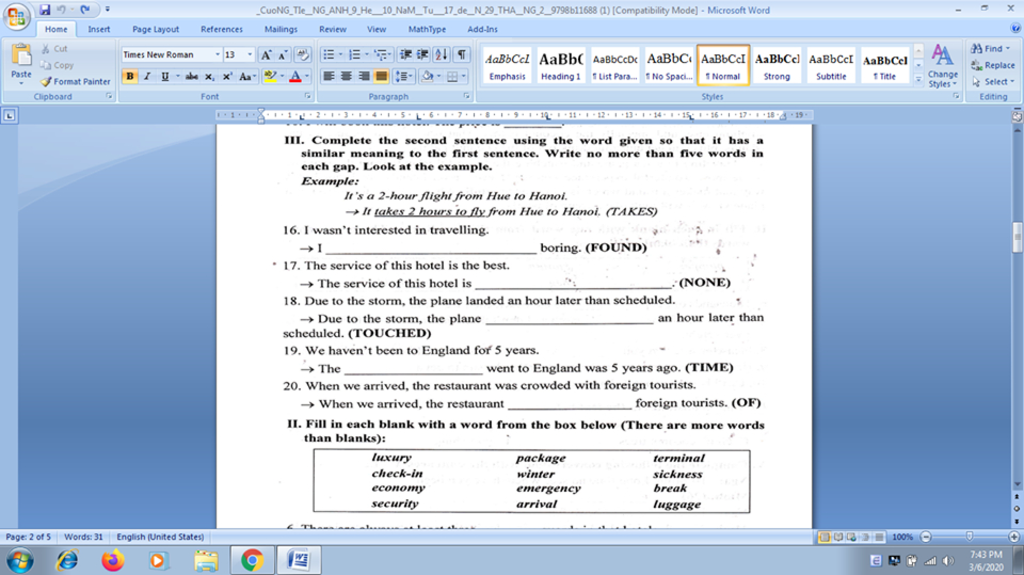Screen dimensions: 1024x575
Task: Grow font size with the large A
Action: (266, 55)
